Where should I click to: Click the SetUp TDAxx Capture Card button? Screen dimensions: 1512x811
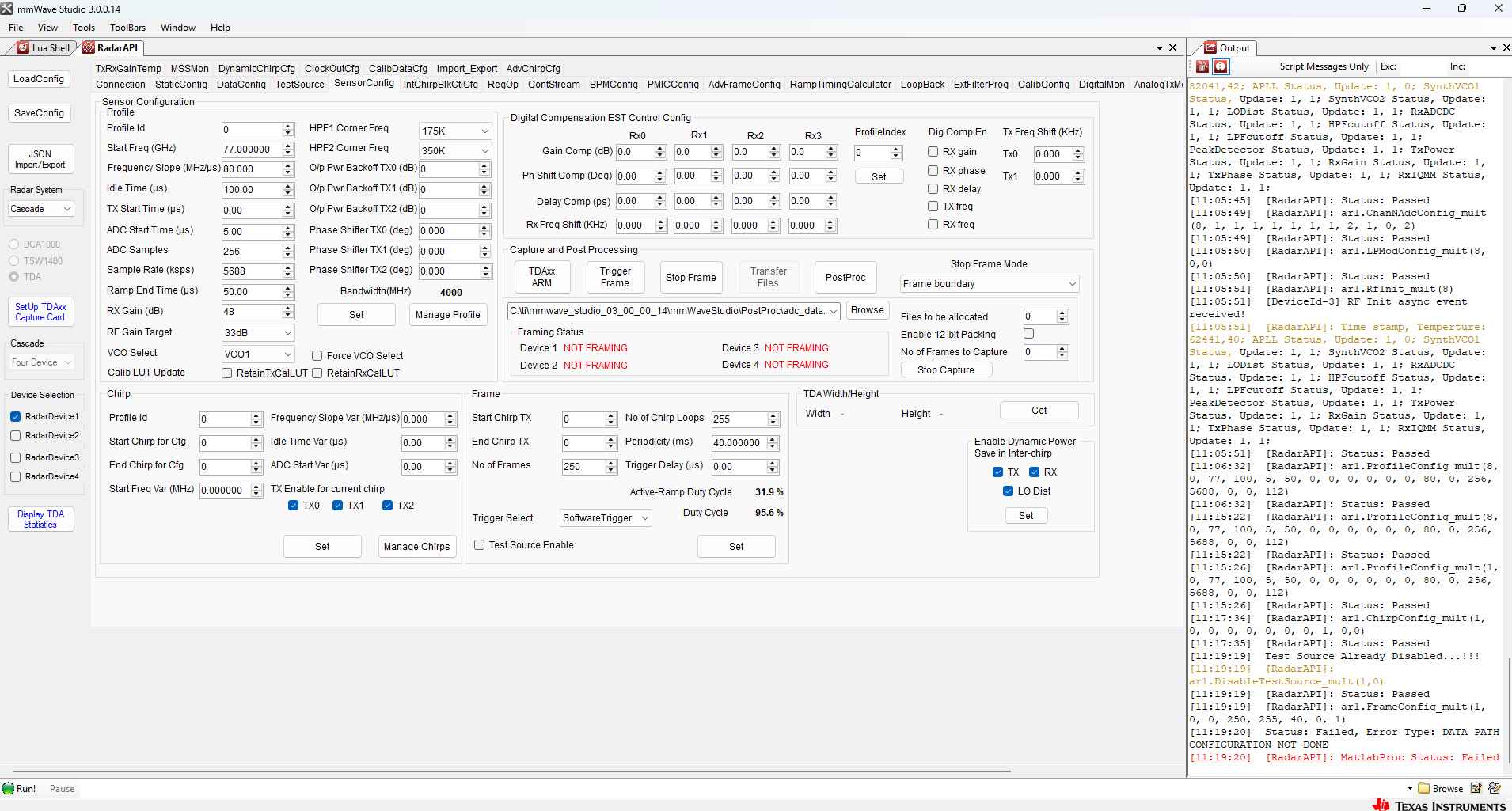[x=40, y=313]
